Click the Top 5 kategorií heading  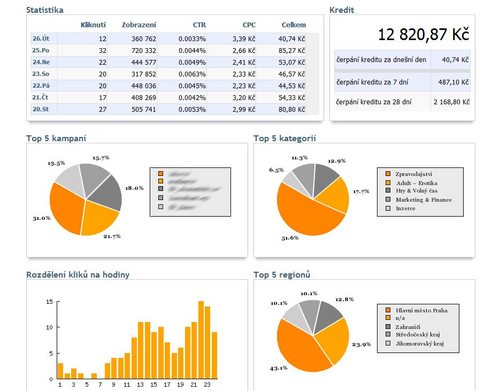(x=284, y=138)
